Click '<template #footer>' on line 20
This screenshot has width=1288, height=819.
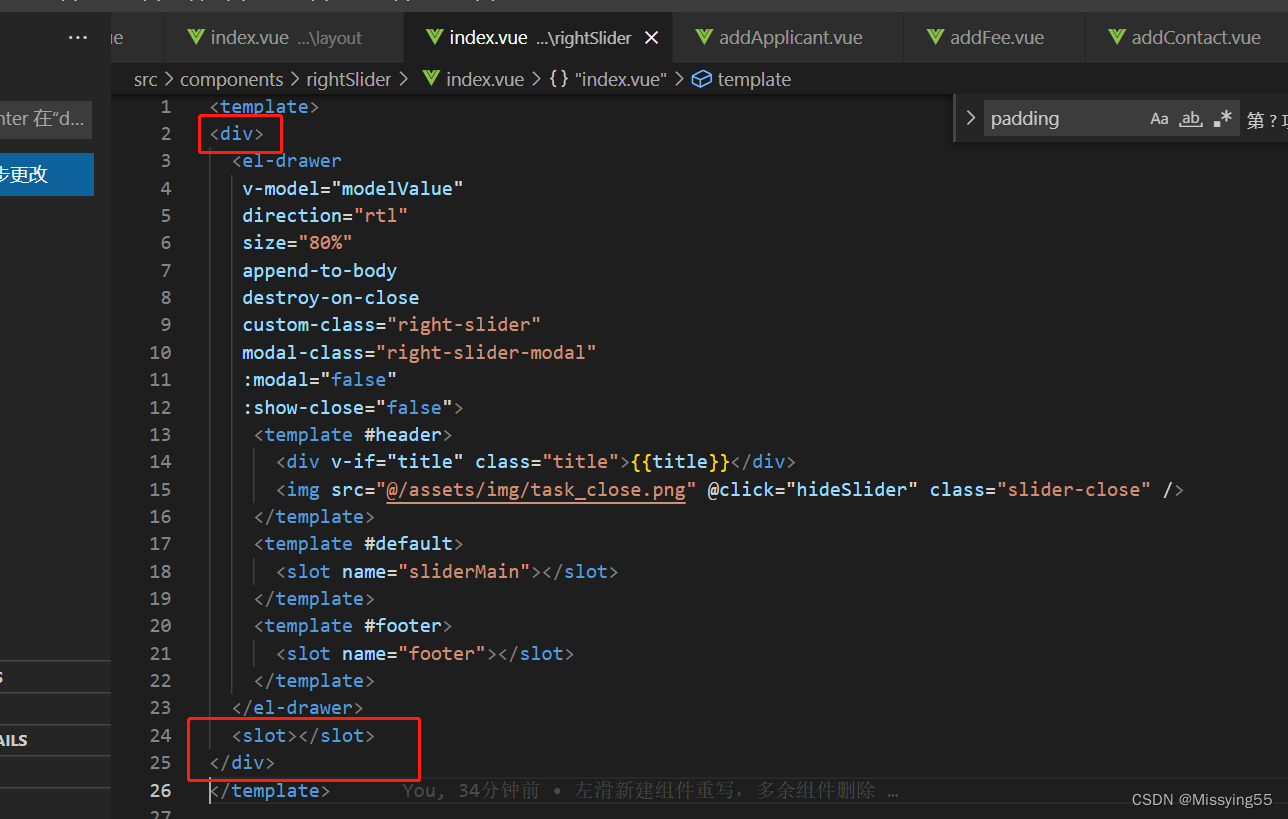[x=353, y=625]
